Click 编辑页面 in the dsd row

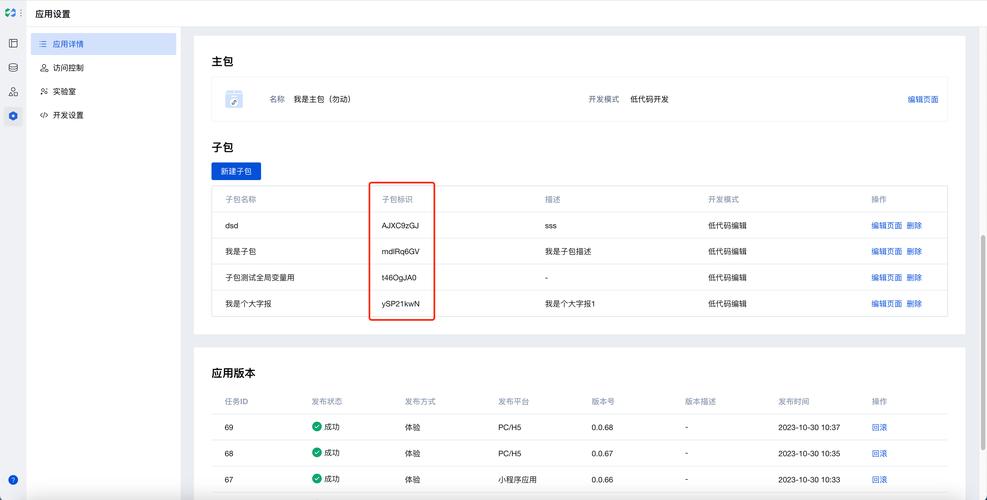[x=886, y=225]
